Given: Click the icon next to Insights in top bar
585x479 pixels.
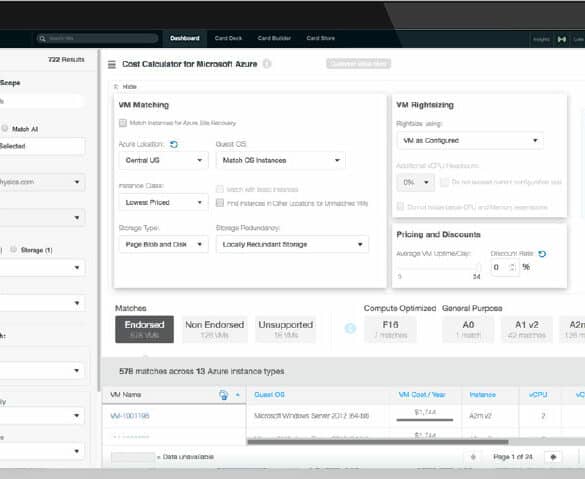Looking at the screenshot, I should (561, 39).
